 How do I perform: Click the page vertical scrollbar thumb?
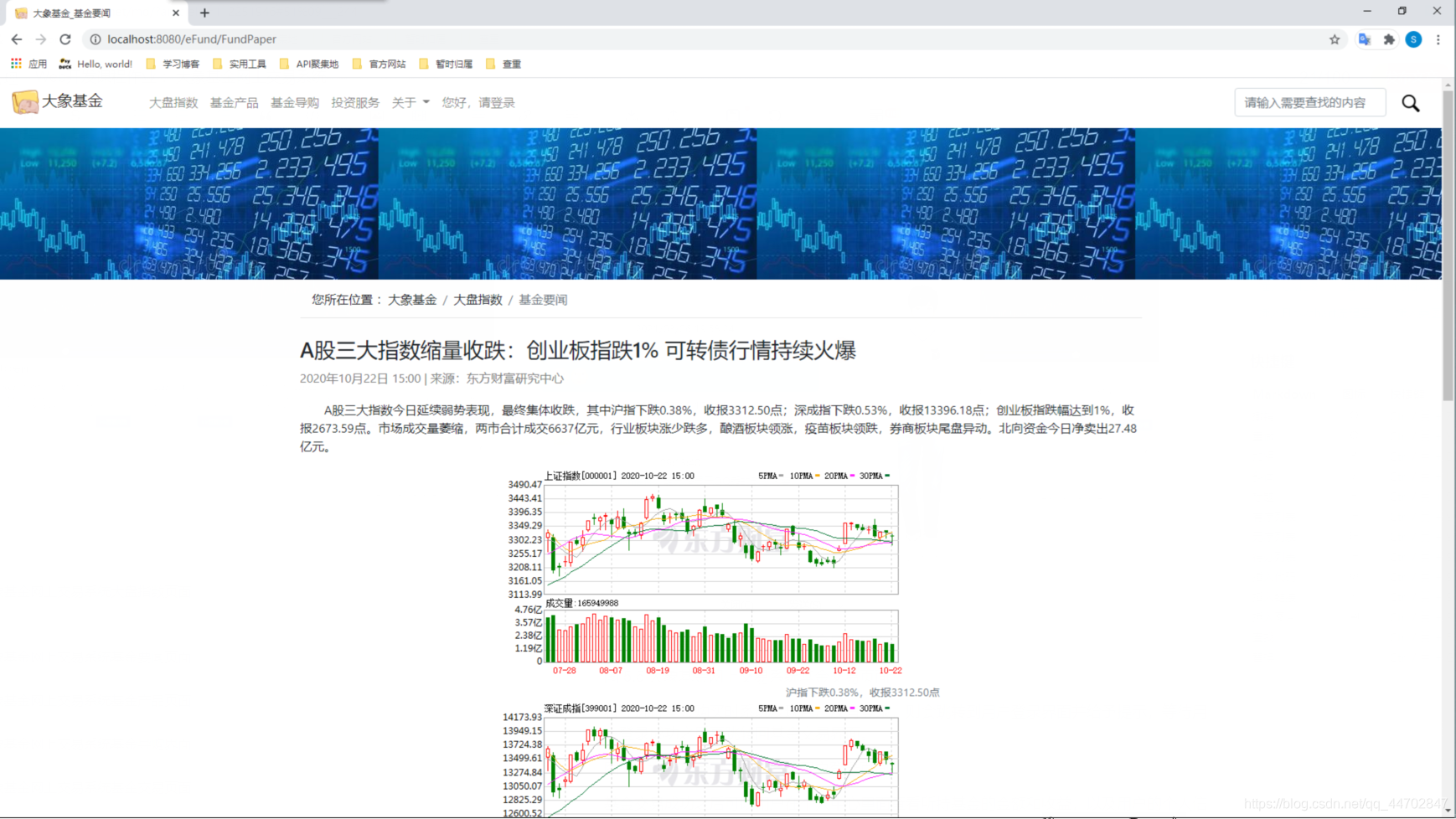click(x=1448, y=246)
